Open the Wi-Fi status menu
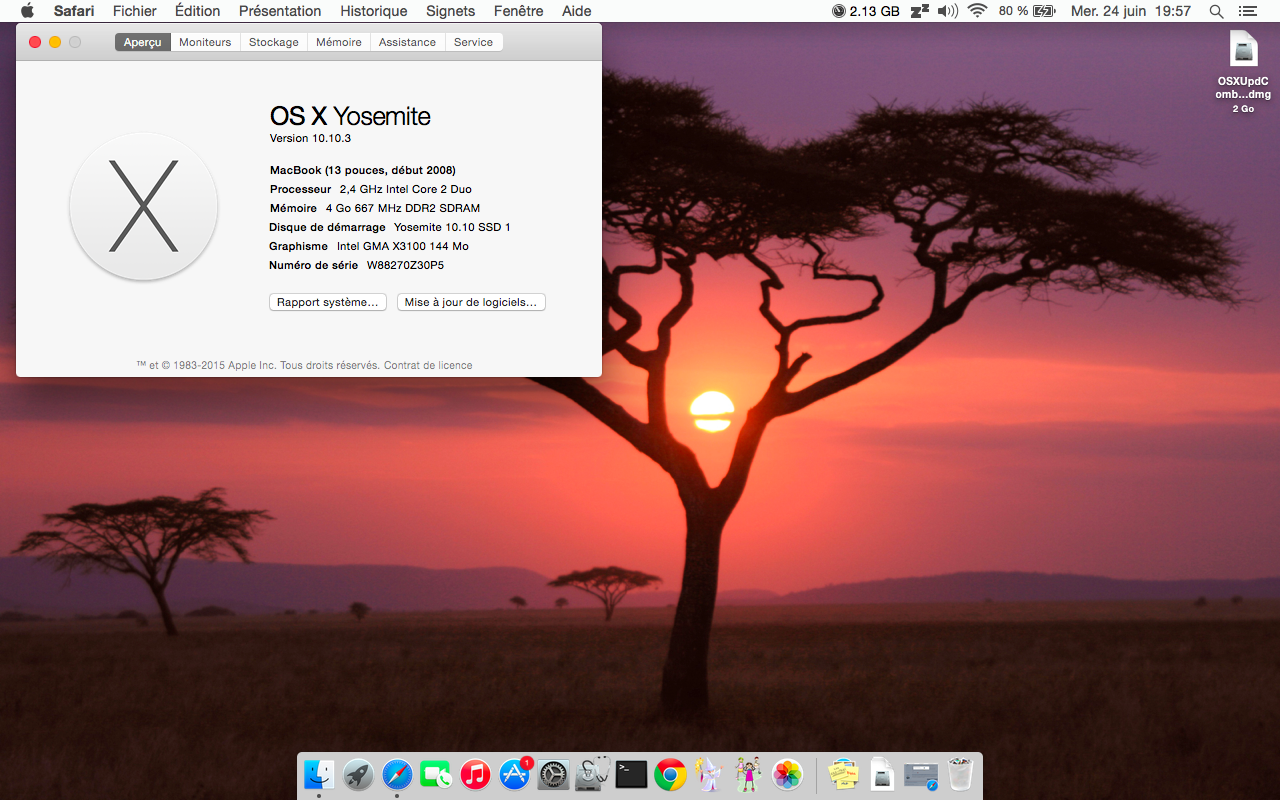 coord(977,11)
